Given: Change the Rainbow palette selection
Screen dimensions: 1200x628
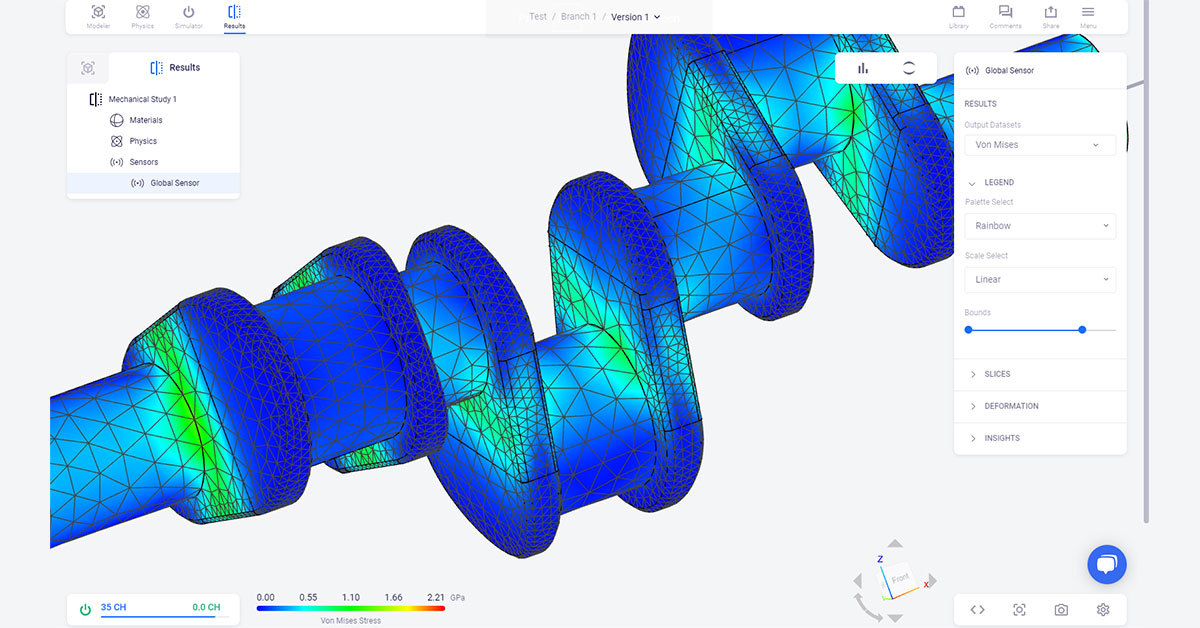Looking at the screenshot, I should pyautogui.click(x=1039, y=225).
